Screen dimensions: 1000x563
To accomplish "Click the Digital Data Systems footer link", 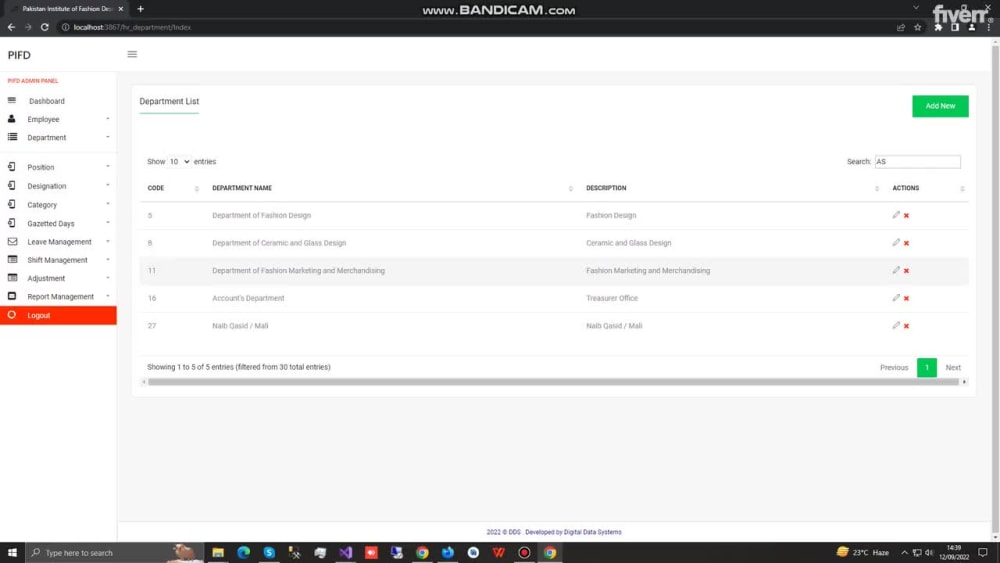I will [x=592, y=532].
